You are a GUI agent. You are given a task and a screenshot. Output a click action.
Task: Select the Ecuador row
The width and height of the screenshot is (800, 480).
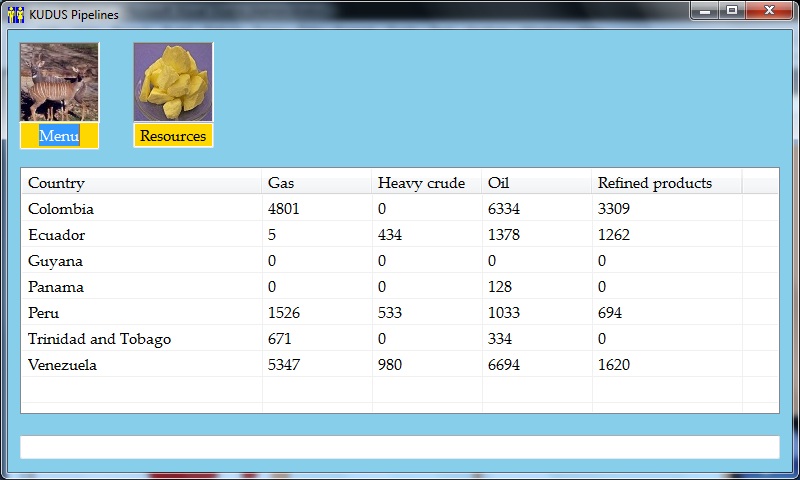point(400,234)
